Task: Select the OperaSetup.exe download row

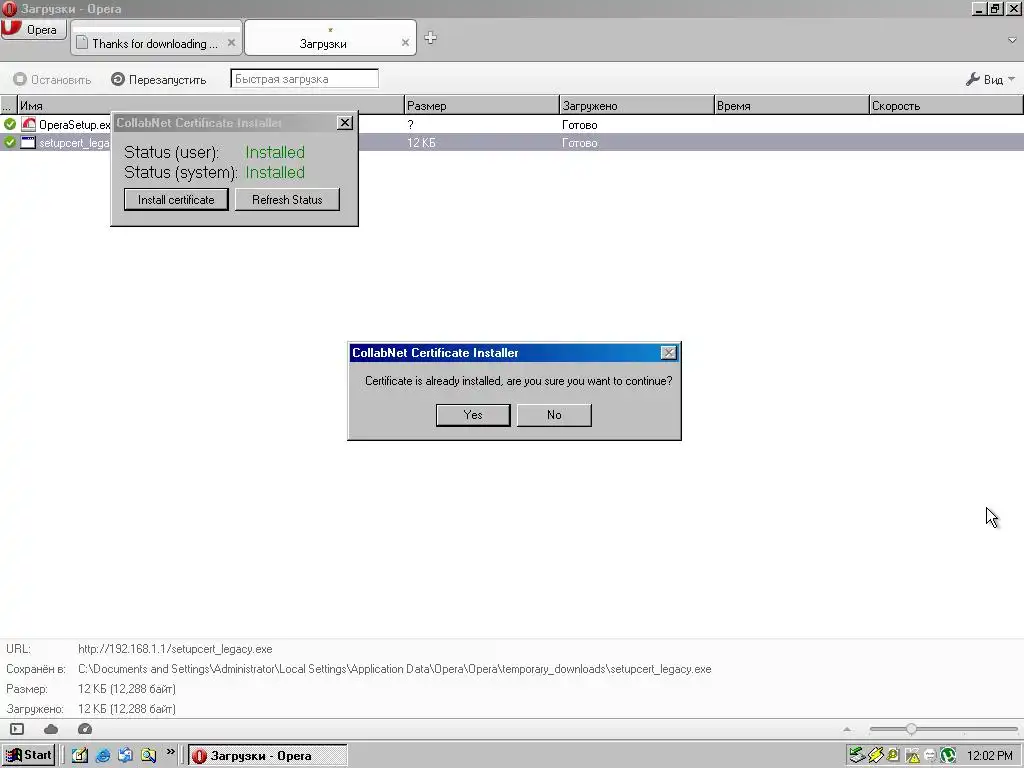Action: [x=512, y=124]
